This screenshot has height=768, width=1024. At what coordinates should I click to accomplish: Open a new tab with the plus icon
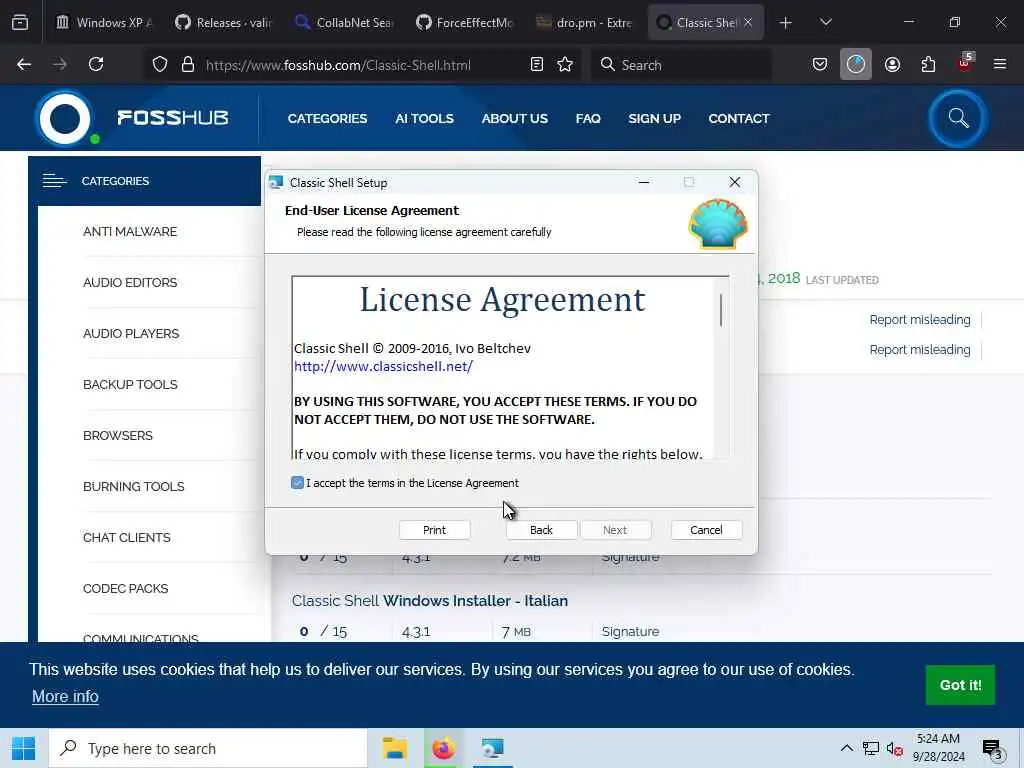click(786, 23)
